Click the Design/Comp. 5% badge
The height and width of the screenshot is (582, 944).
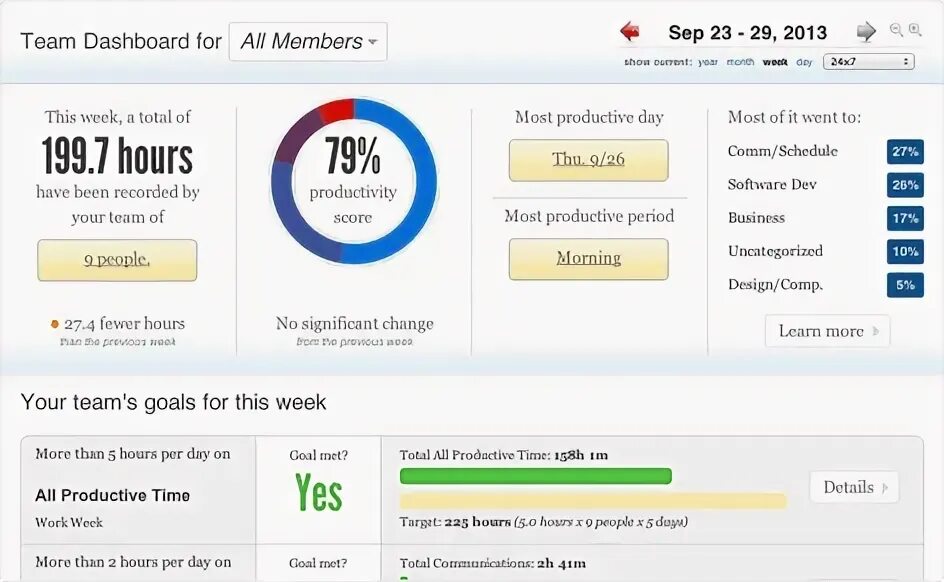click(x=905, y=285)
